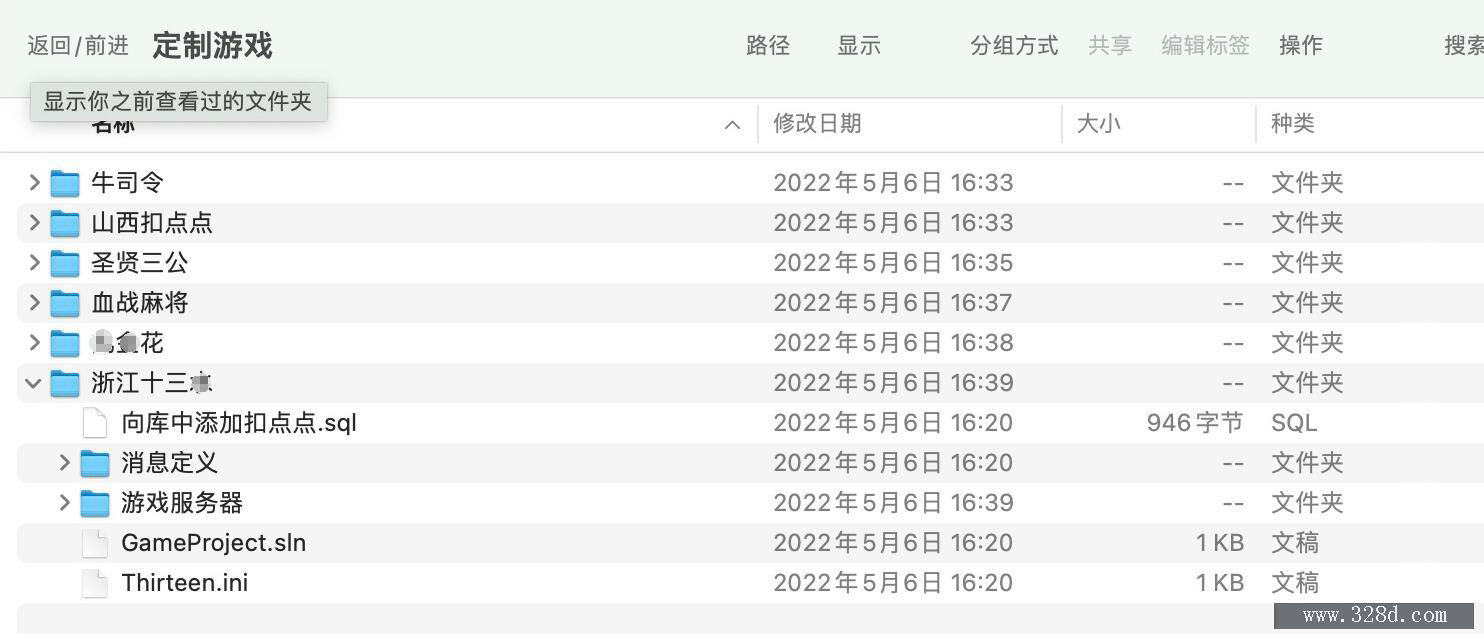Expand the 血战麻将 folder arrow
This screenshot has height=634, width=1484.
34,302
